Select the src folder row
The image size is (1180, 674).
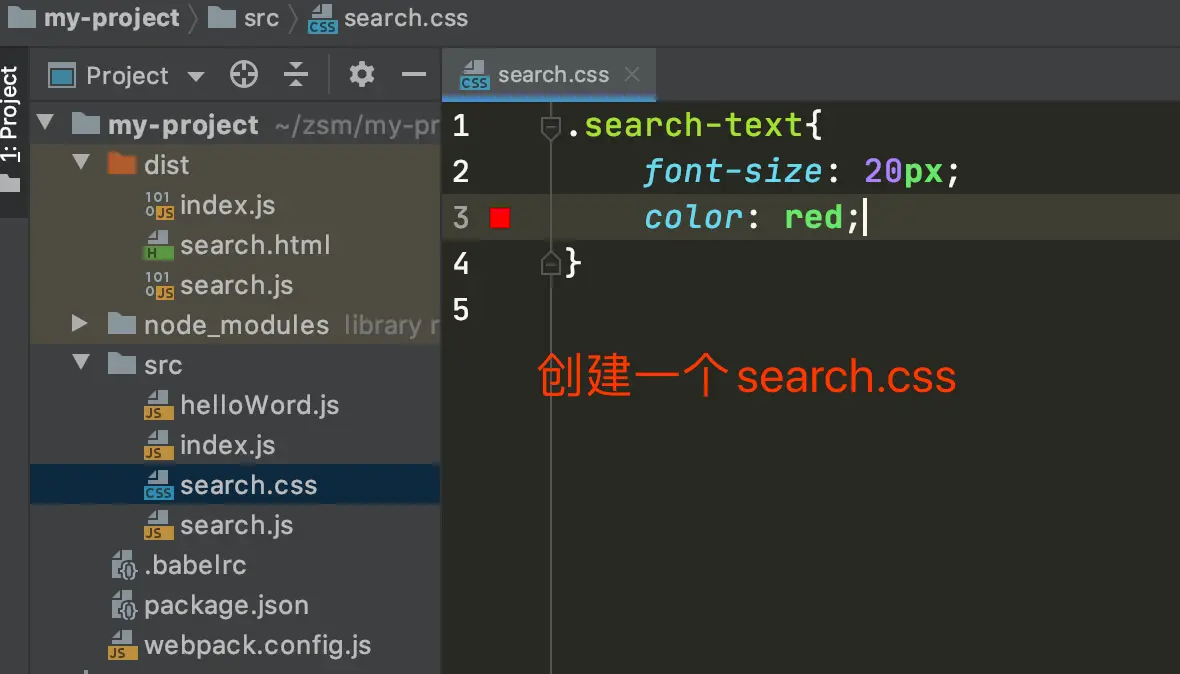point(235,365)
